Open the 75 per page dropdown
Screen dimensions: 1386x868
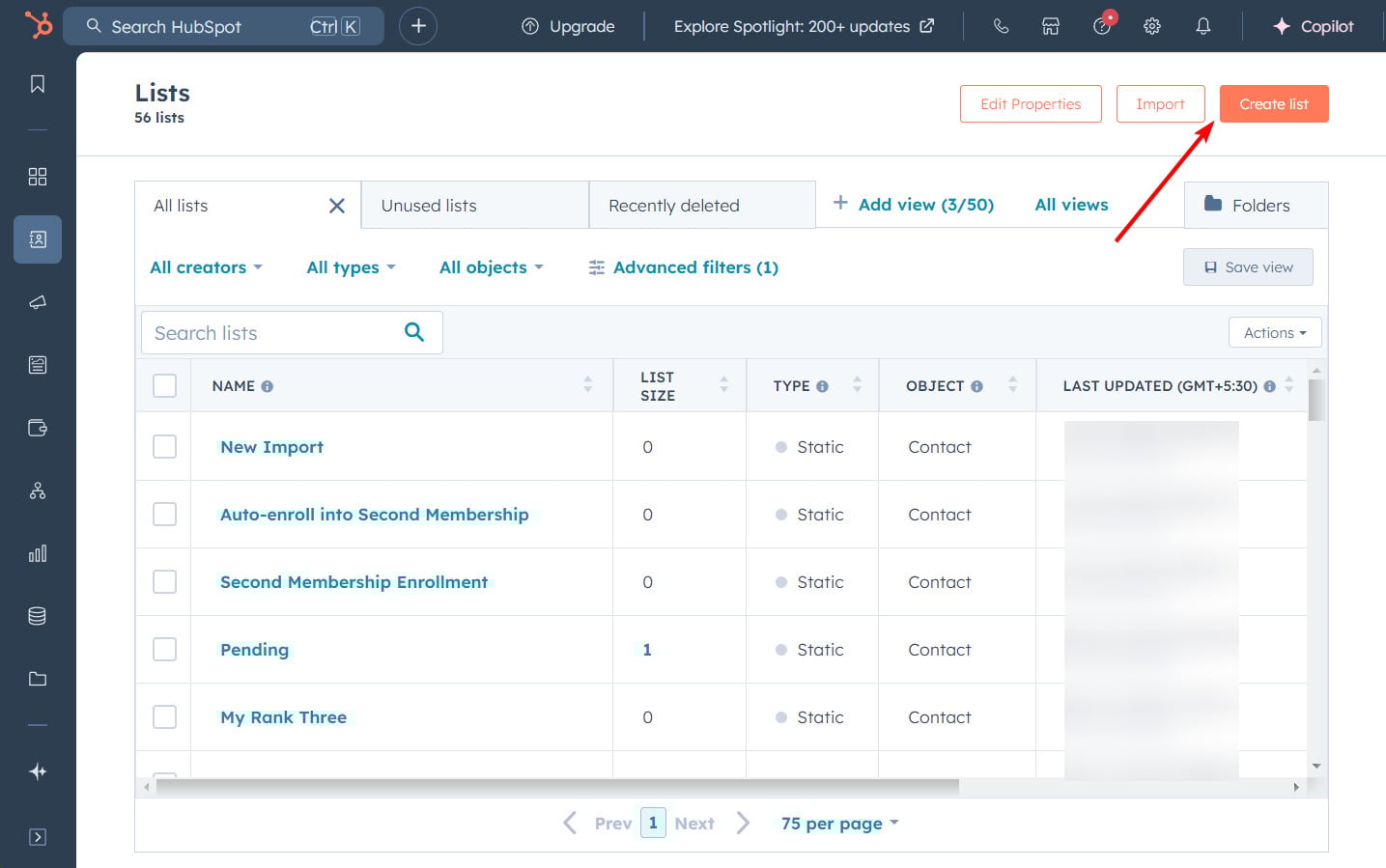[838, 823]
